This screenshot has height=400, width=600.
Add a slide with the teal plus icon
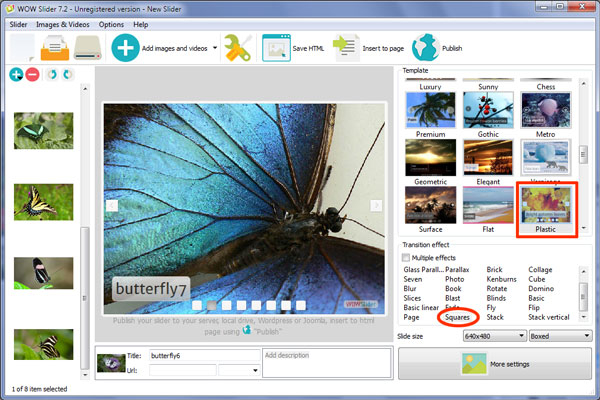point(16,74)
